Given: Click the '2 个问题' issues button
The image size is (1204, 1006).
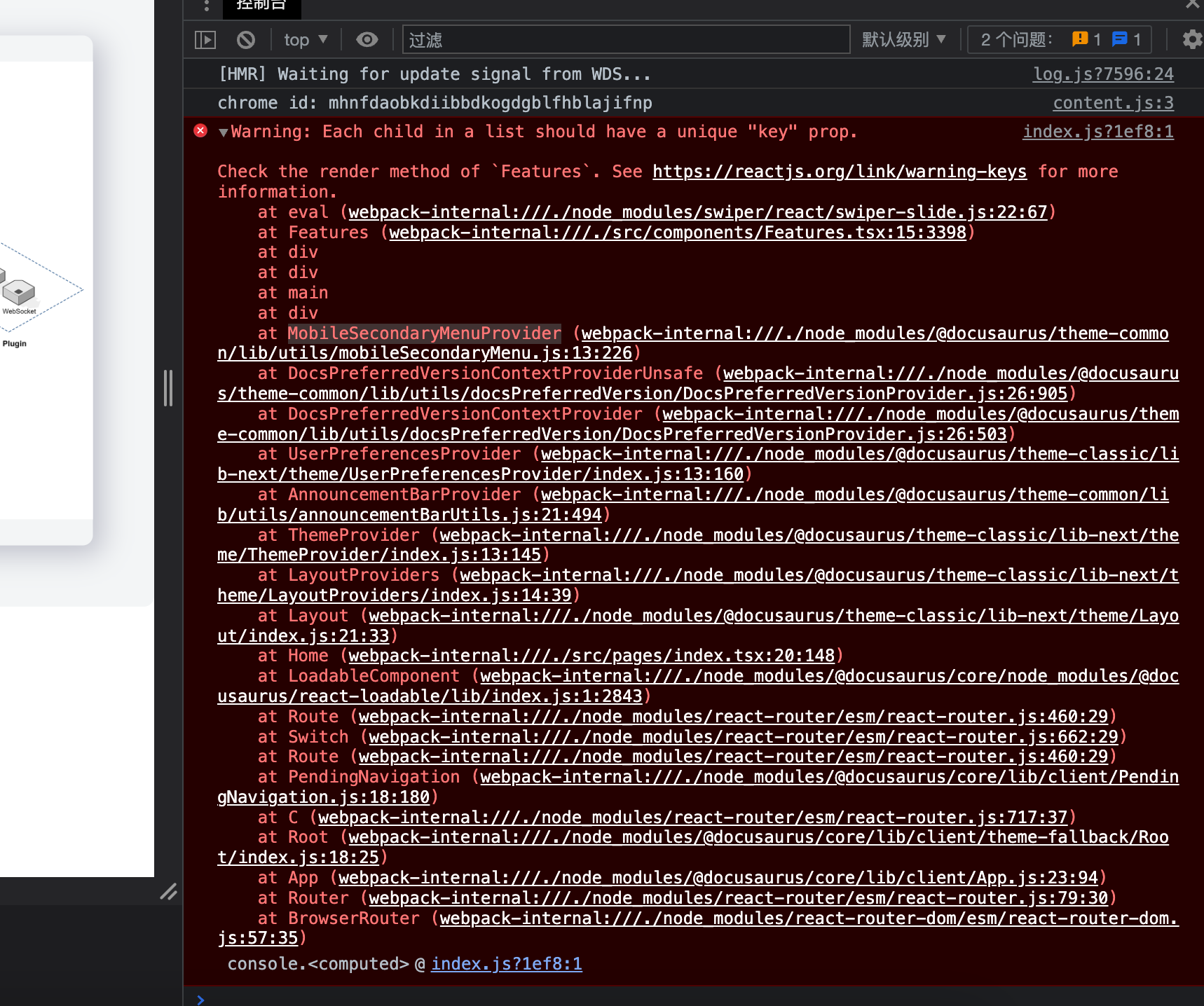Looking at the screenshot, I should [x=1016, y=39].
